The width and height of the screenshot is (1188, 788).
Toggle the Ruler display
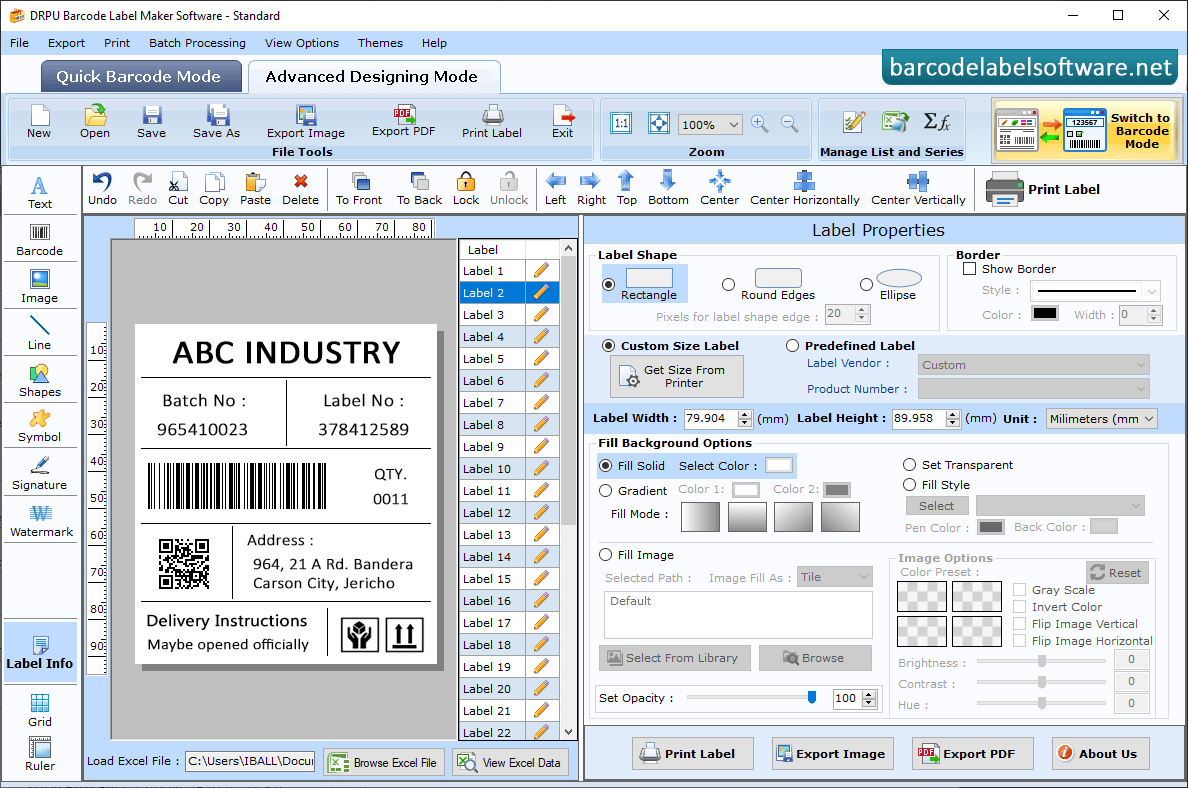39,755
